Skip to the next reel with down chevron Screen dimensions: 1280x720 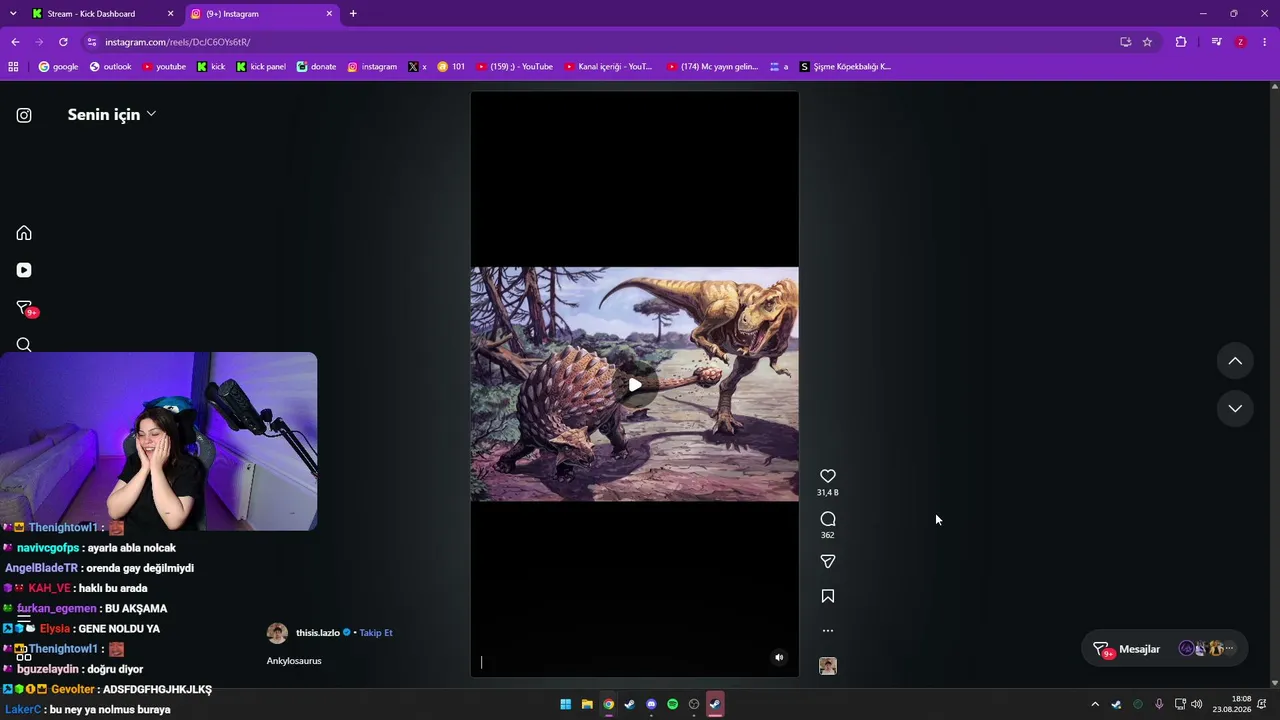tap(1235, 408)
